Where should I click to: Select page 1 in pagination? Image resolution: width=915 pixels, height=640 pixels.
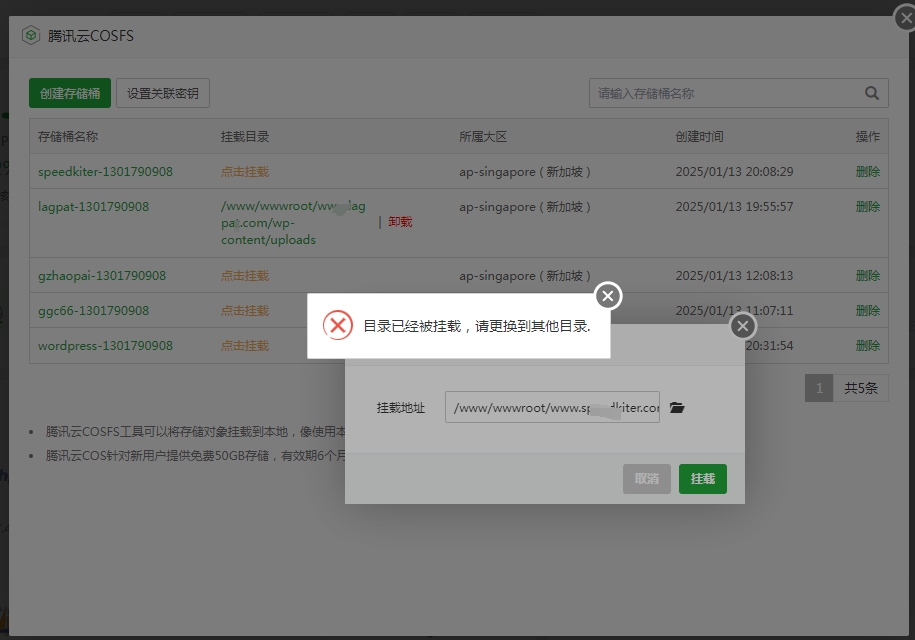819,388
